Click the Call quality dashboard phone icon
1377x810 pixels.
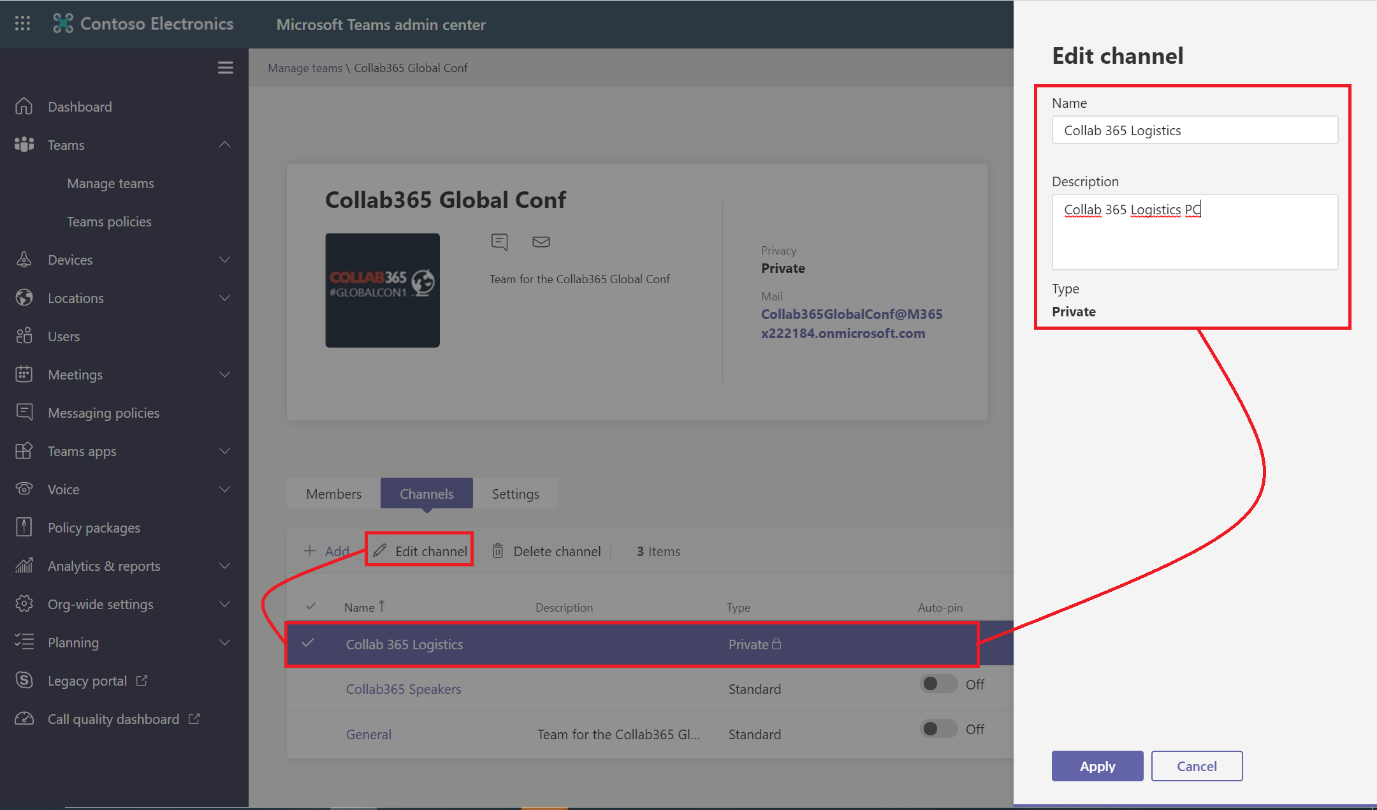(24, 719)
